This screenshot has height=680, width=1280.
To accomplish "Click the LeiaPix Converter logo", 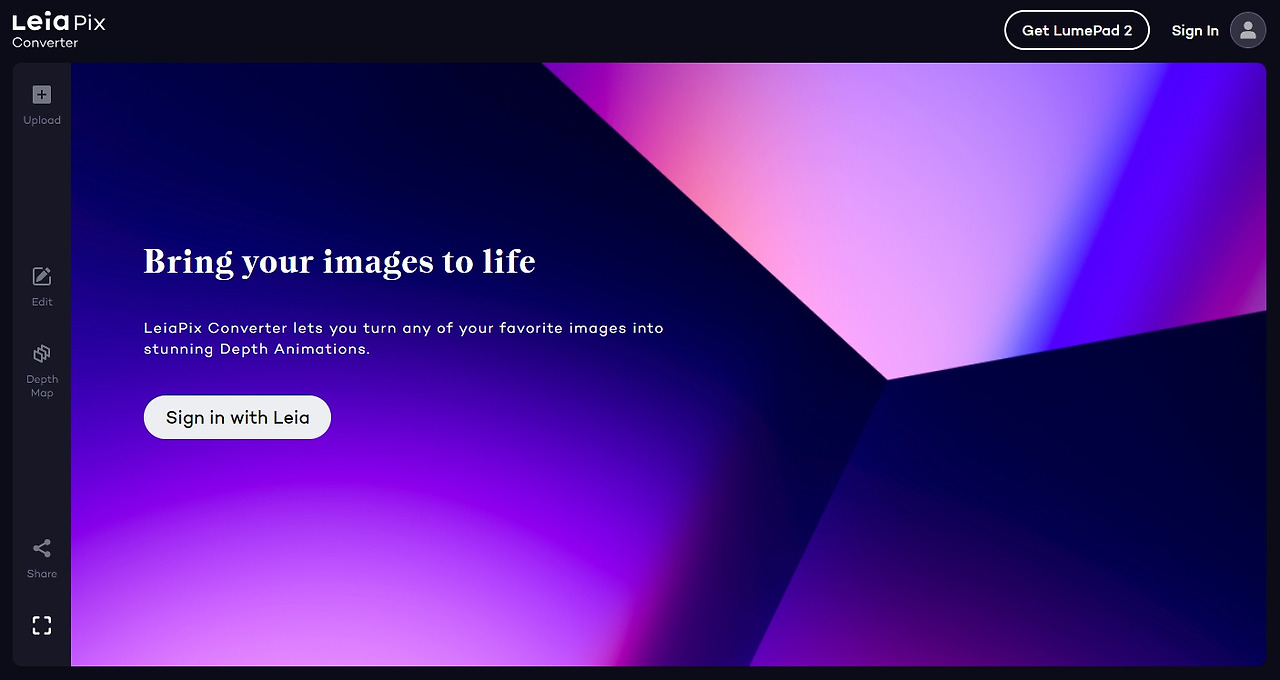I will 59,30.
